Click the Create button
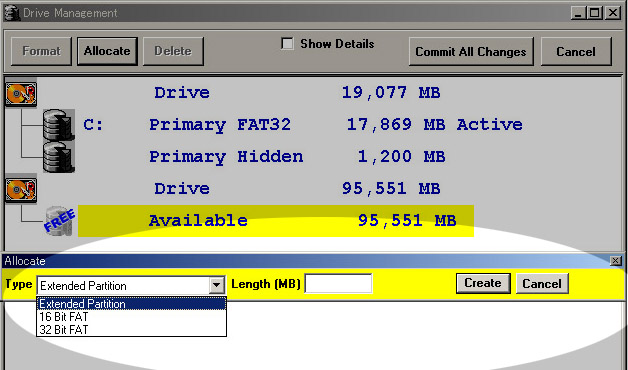Viewport: 628px width, 370px height. pos(483,284)
